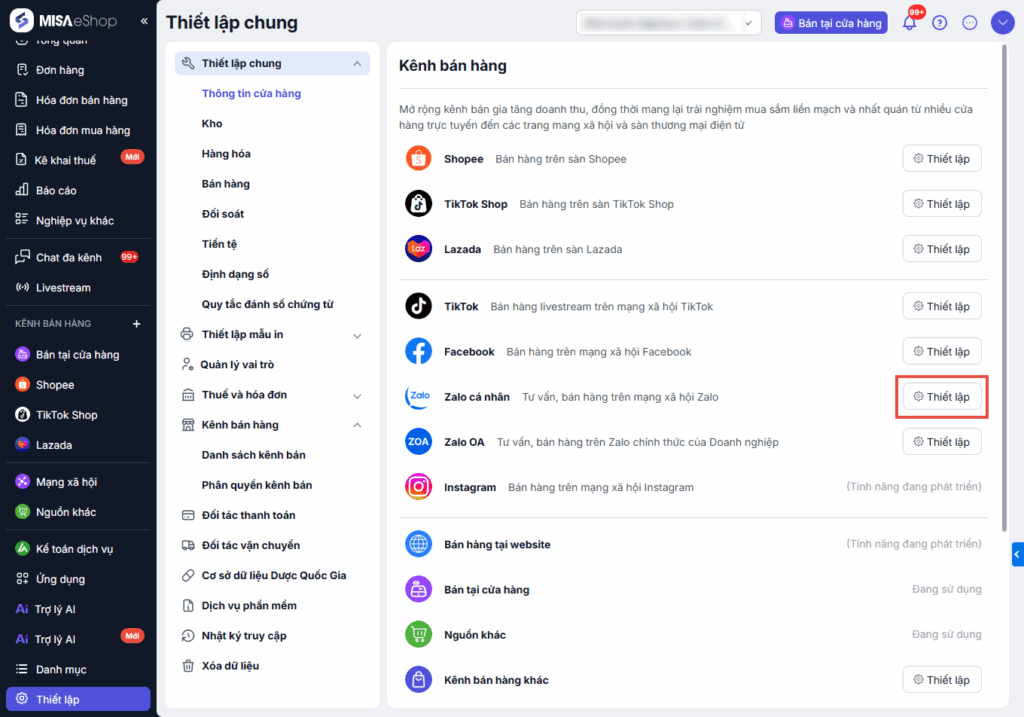Image resolution: width=1024 pixels, height=717 pixels.
Task: Click Thiết lập button for Zalo cá nhân
Action: pyautogui.click(x=942, y=396)
